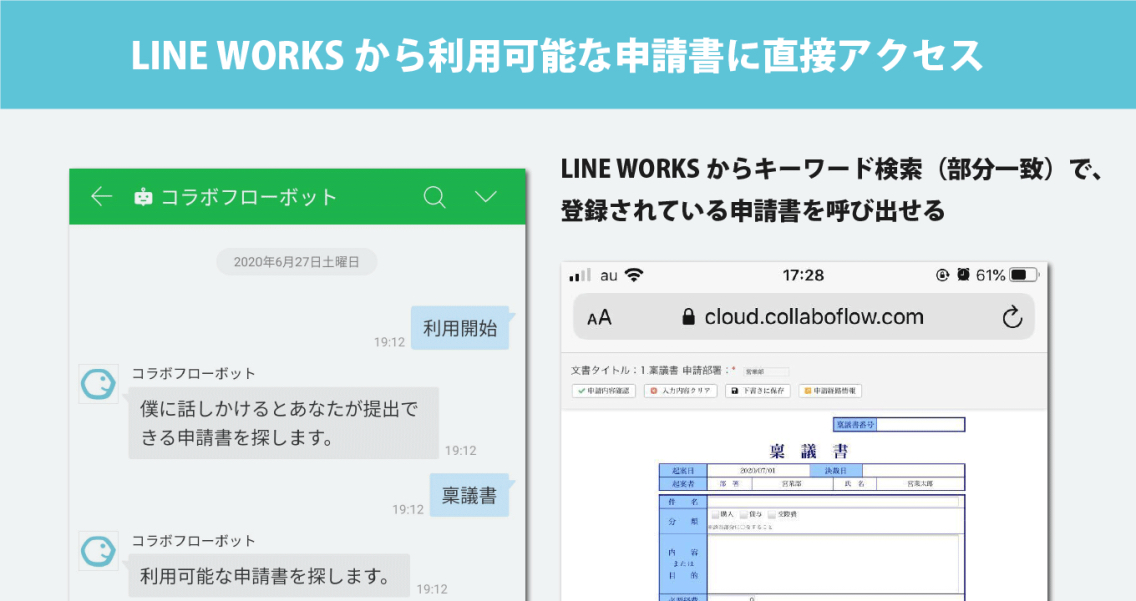Check the 購入 checkbox in 分類 row
The width and height of the screenshot is (1136, 601).
[714, 513]
